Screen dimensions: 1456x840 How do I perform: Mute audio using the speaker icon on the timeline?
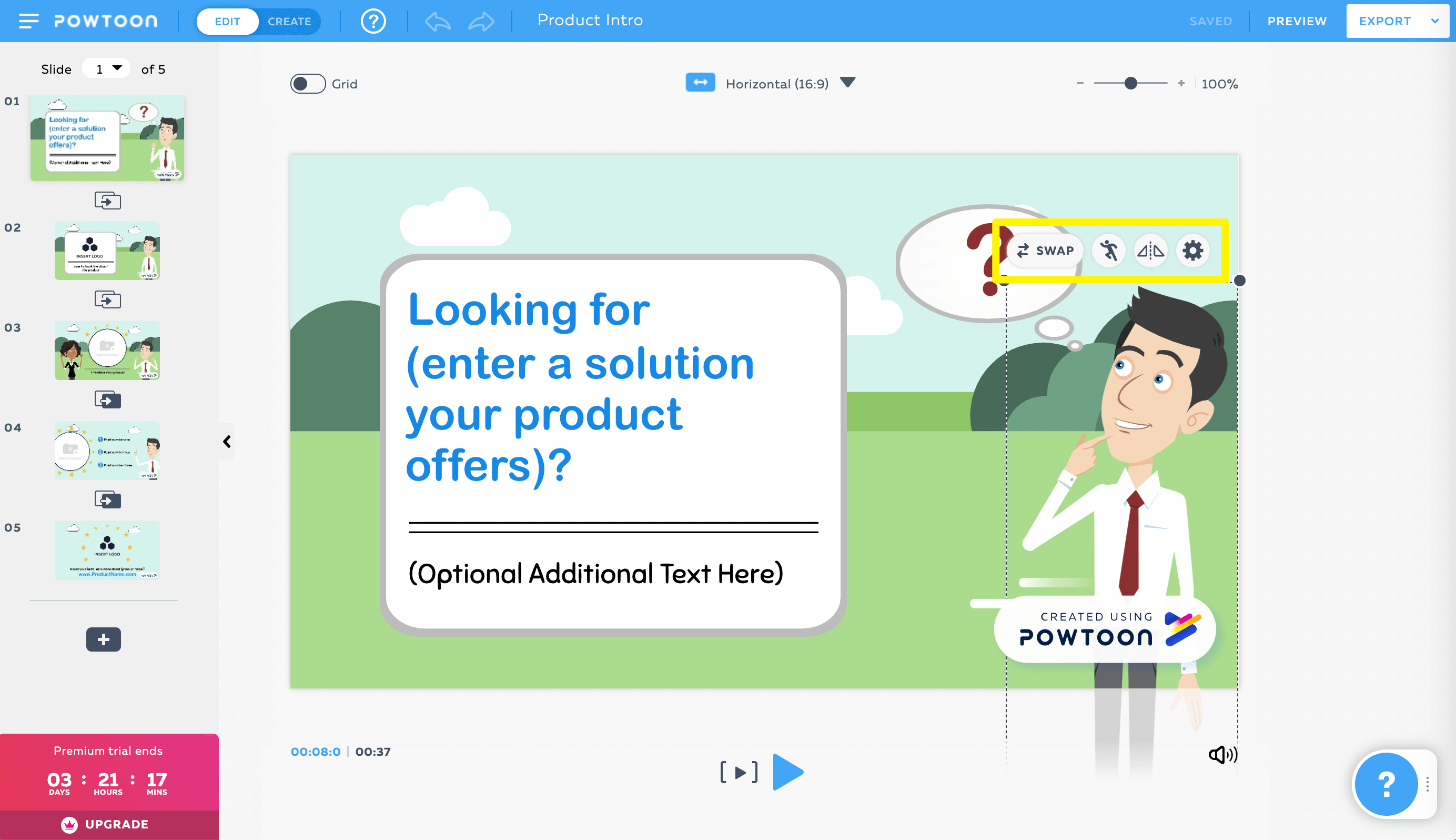[x=1222, y=754]
